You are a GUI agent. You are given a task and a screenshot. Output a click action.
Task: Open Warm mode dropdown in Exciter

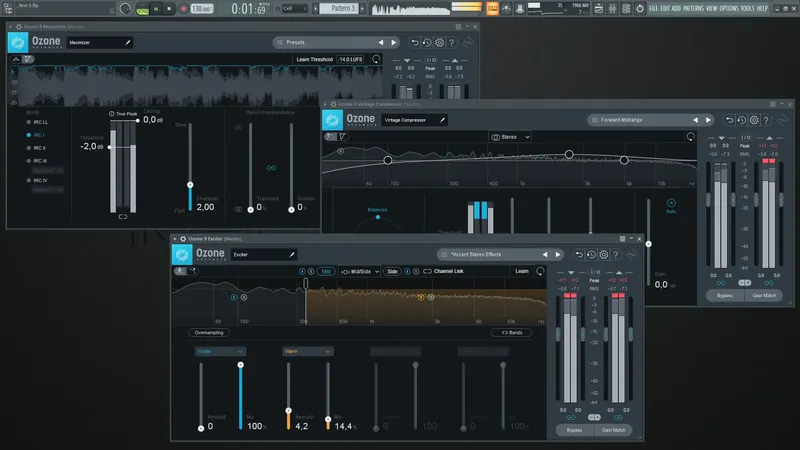(x=308, y=352)
